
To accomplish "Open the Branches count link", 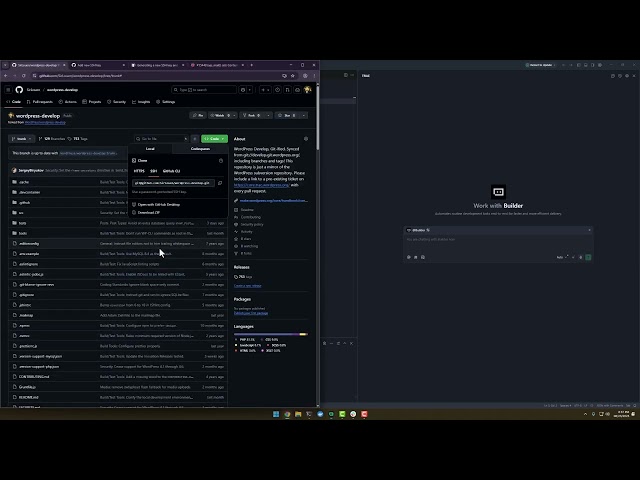I will 52,139.
